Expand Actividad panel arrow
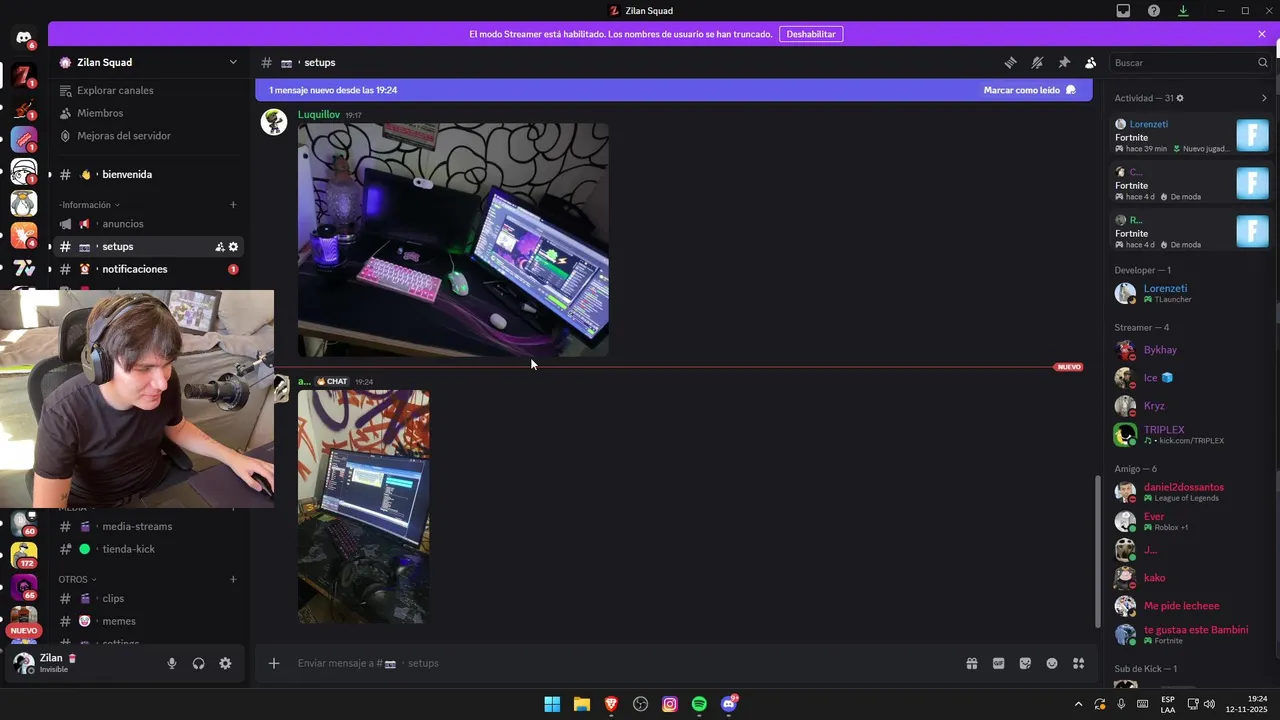The width and height of the screenshot is (1280, 720). tap(1264, 98)
